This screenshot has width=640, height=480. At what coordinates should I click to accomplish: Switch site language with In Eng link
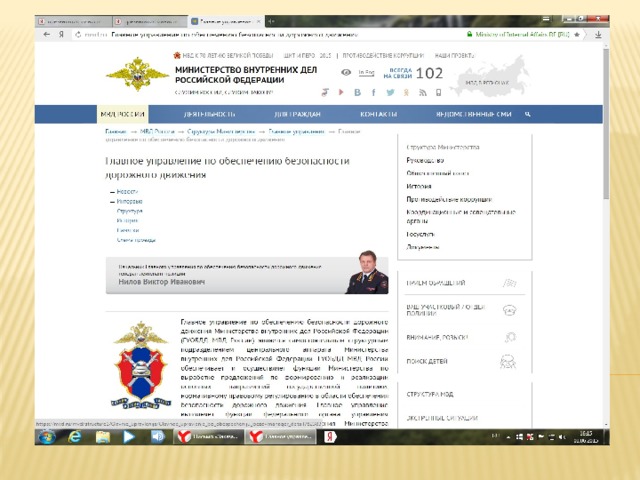pyautogui.click(x=366, y=73)
